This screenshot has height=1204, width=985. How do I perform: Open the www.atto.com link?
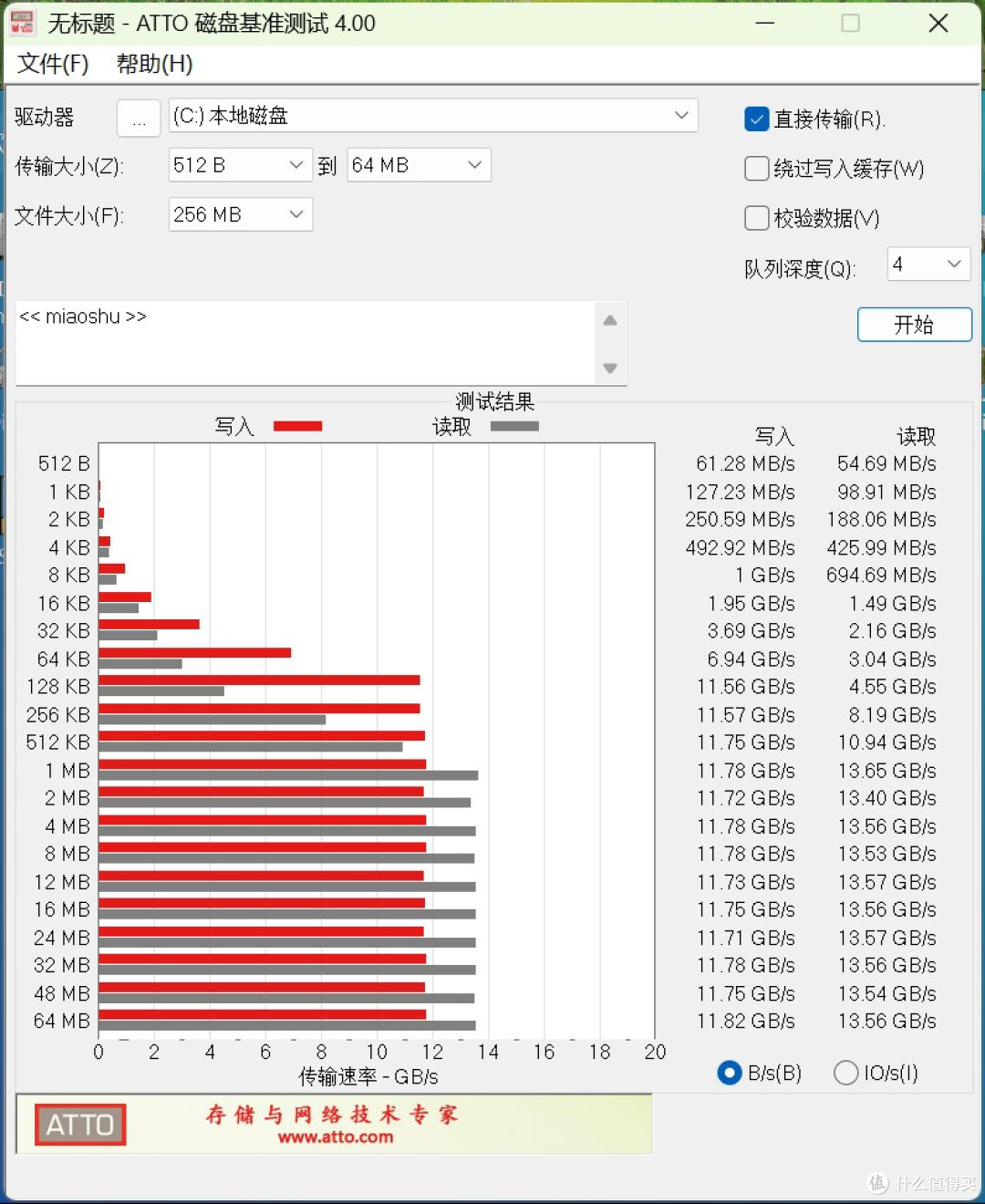coord(336,1137)
